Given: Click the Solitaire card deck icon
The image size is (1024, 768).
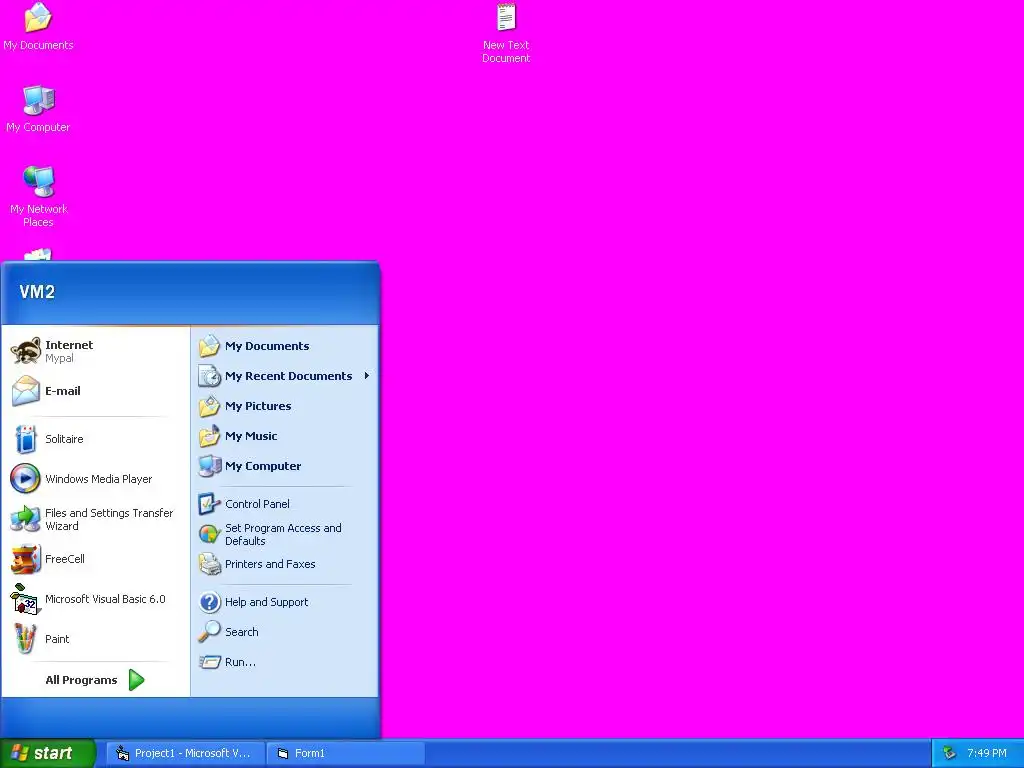Looking at the screenshot, I should 25,439.
